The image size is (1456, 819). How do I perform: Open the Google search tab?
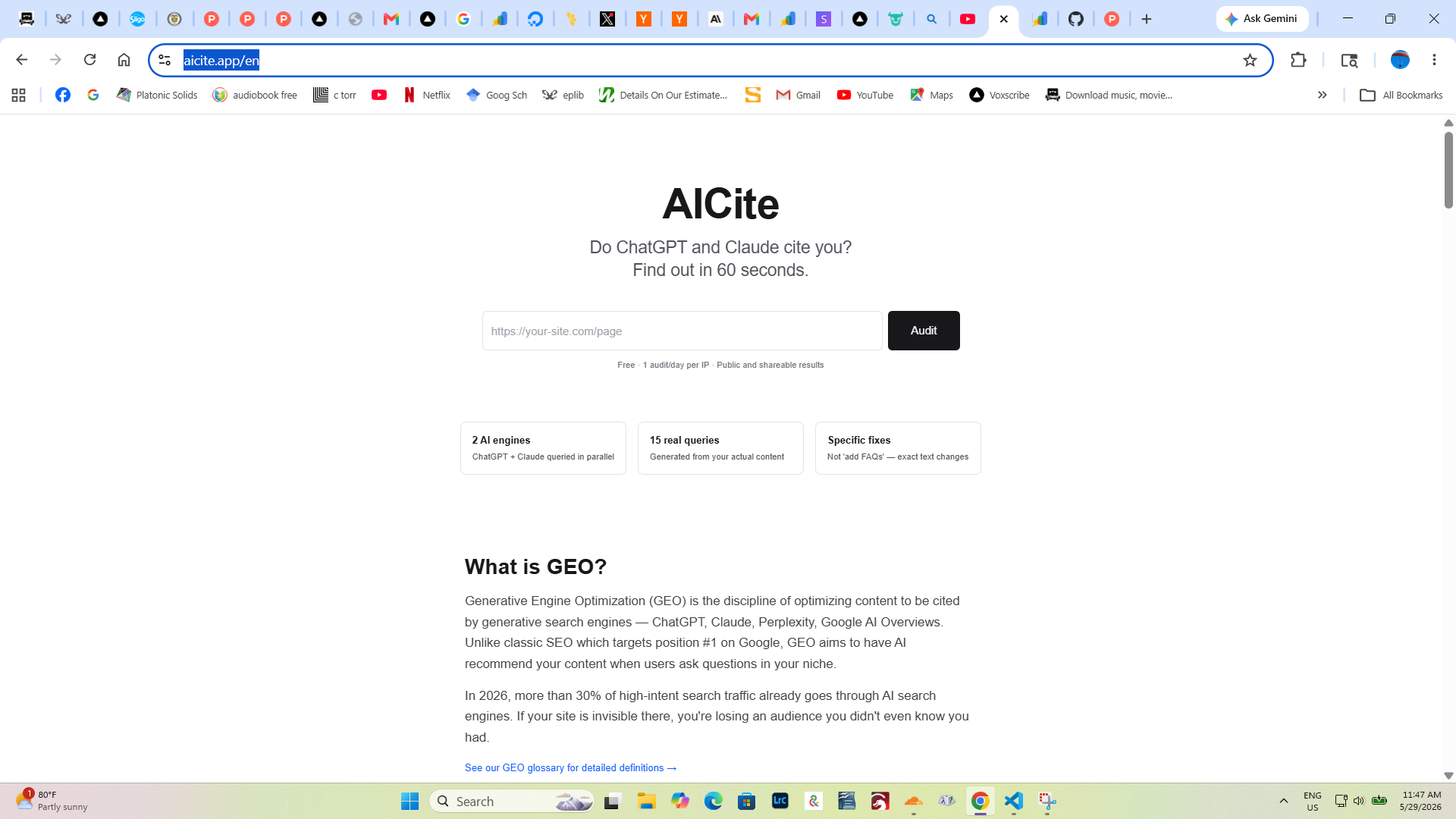pos(463,19)
